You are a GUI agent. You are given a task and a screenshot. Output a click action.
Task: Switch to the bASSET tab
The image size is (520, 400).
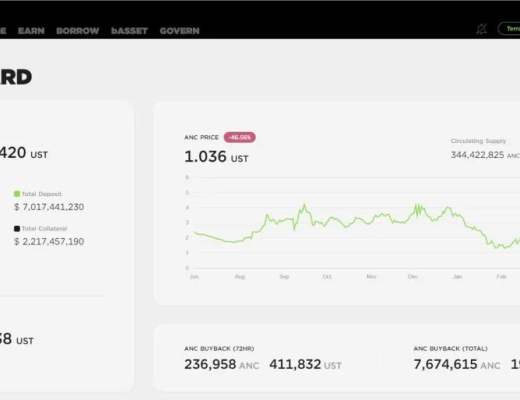tap(129, 31)
